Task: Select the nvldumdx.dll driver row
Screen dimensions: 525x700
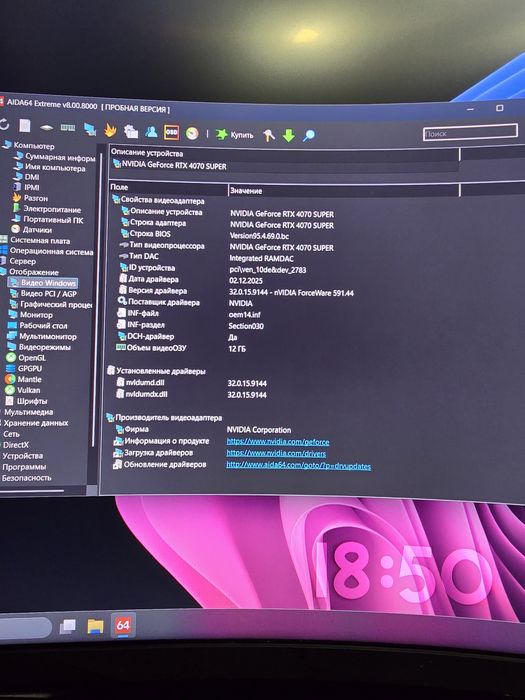Action: (x=191, y=394)
